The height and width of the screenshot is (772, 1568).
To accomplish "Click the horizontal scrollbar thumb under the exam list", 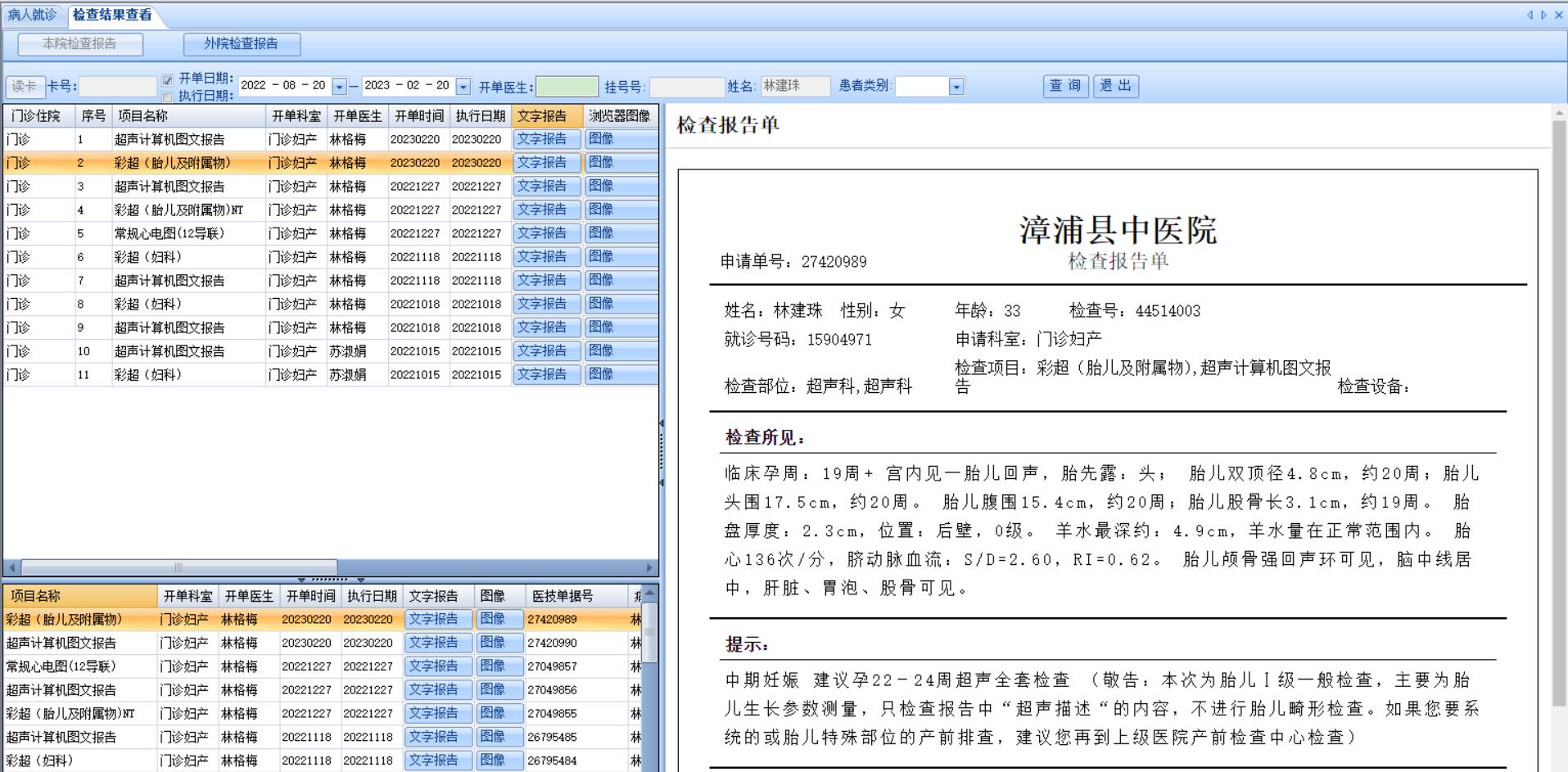I will coord(178,567).
